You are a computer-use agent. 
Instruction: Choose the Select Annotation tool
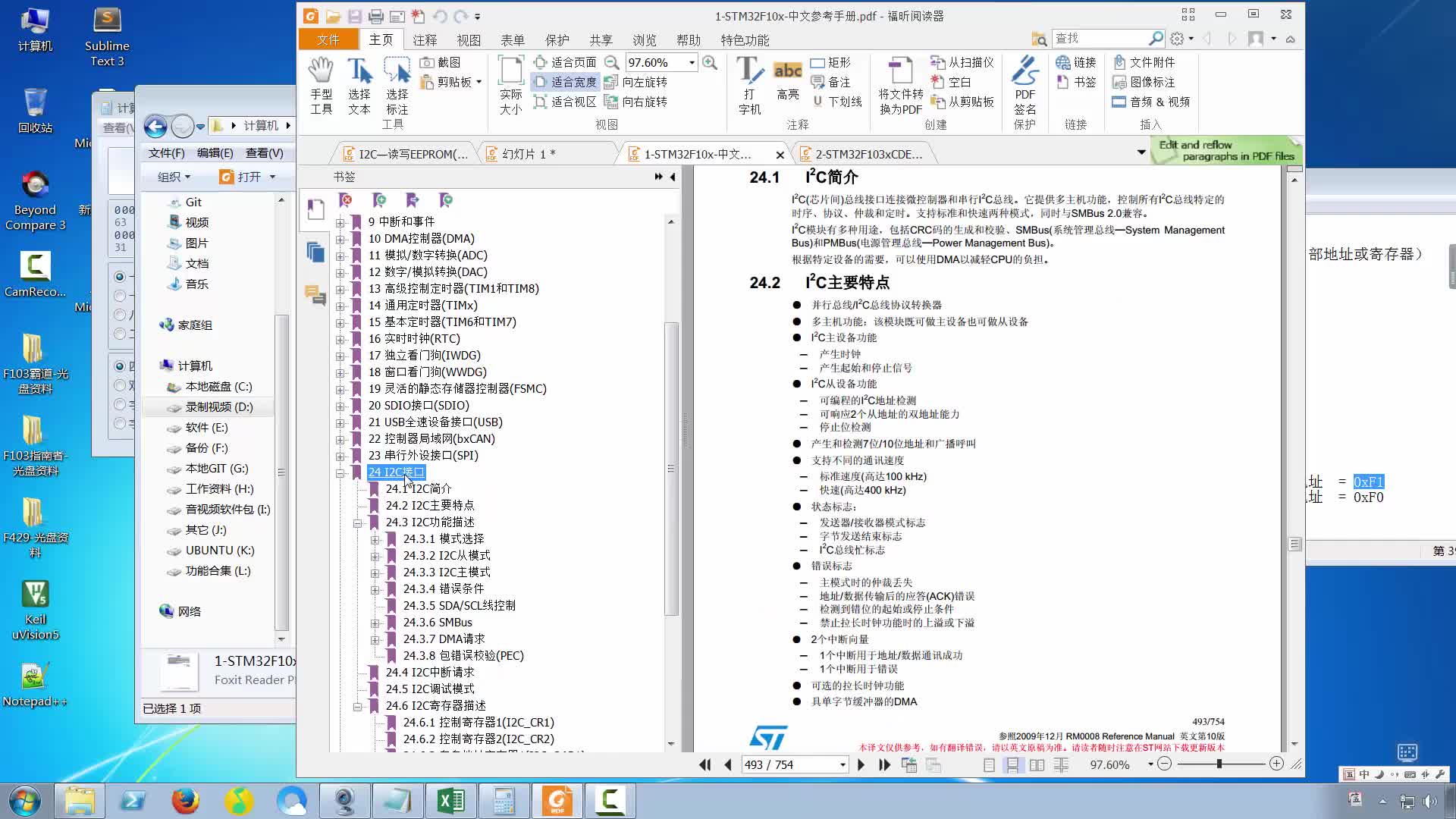(397, 85)
